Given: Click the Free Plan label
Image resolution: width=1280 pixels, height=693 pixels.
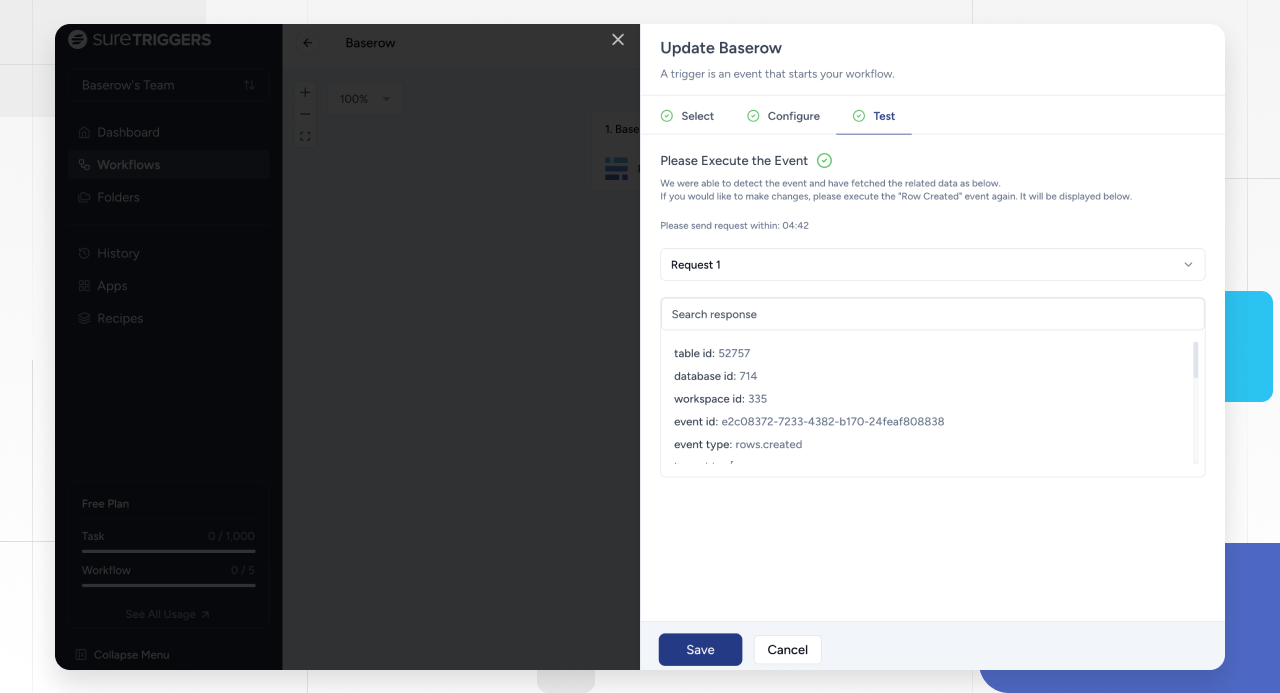Looking at the screenshot, I should point(105,504).
